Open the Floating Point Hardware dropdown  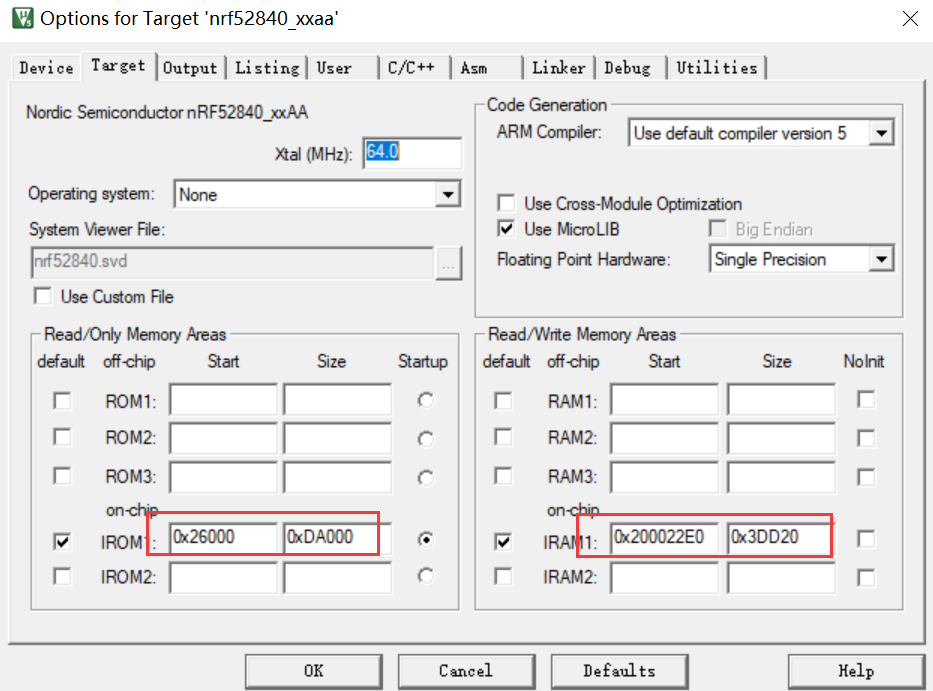tap(882, 258)
